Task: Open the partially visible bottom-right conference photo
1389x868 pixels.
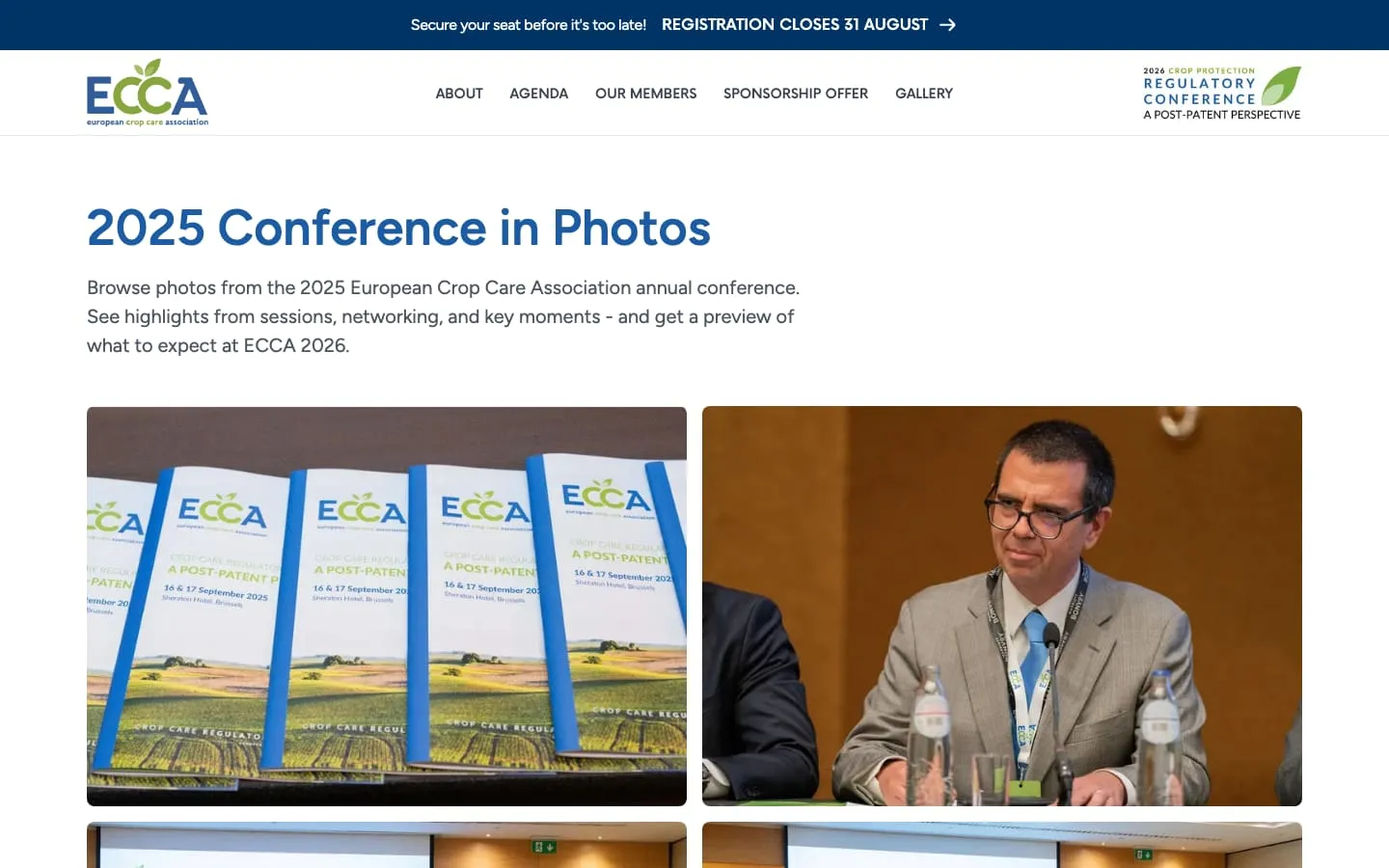Action: [1002, 845]
